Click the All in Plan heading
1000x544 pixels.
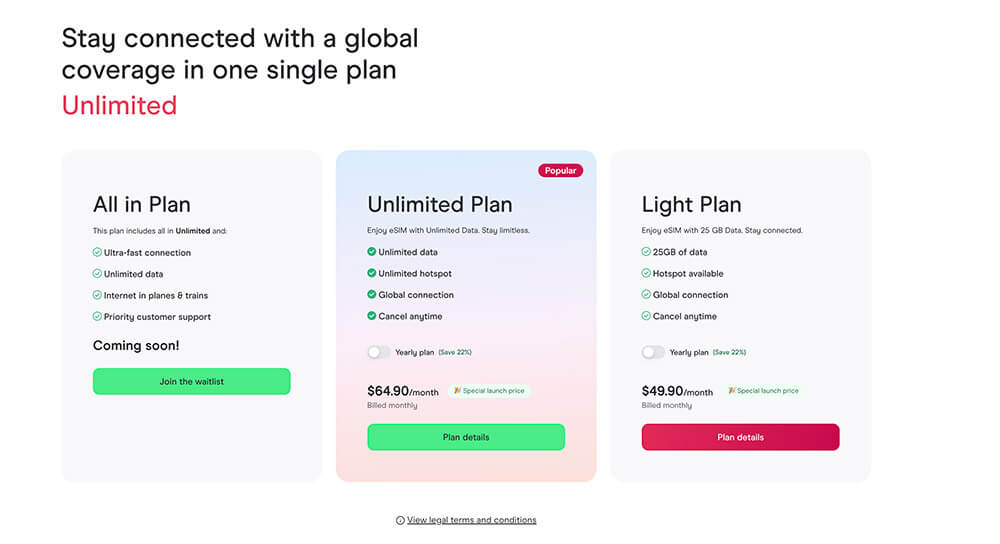[x=141, y=205]
